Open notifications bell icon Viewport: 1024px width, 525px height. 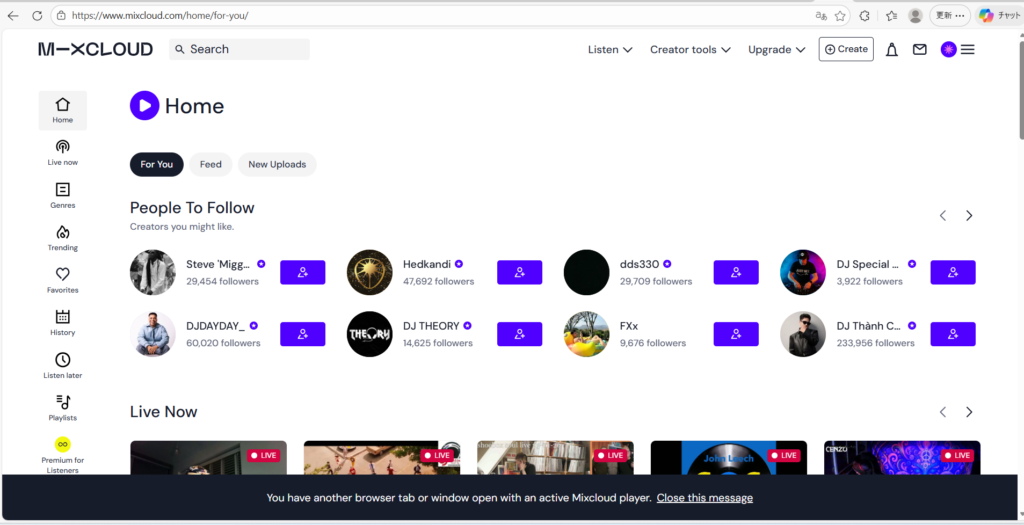(891, 49)
